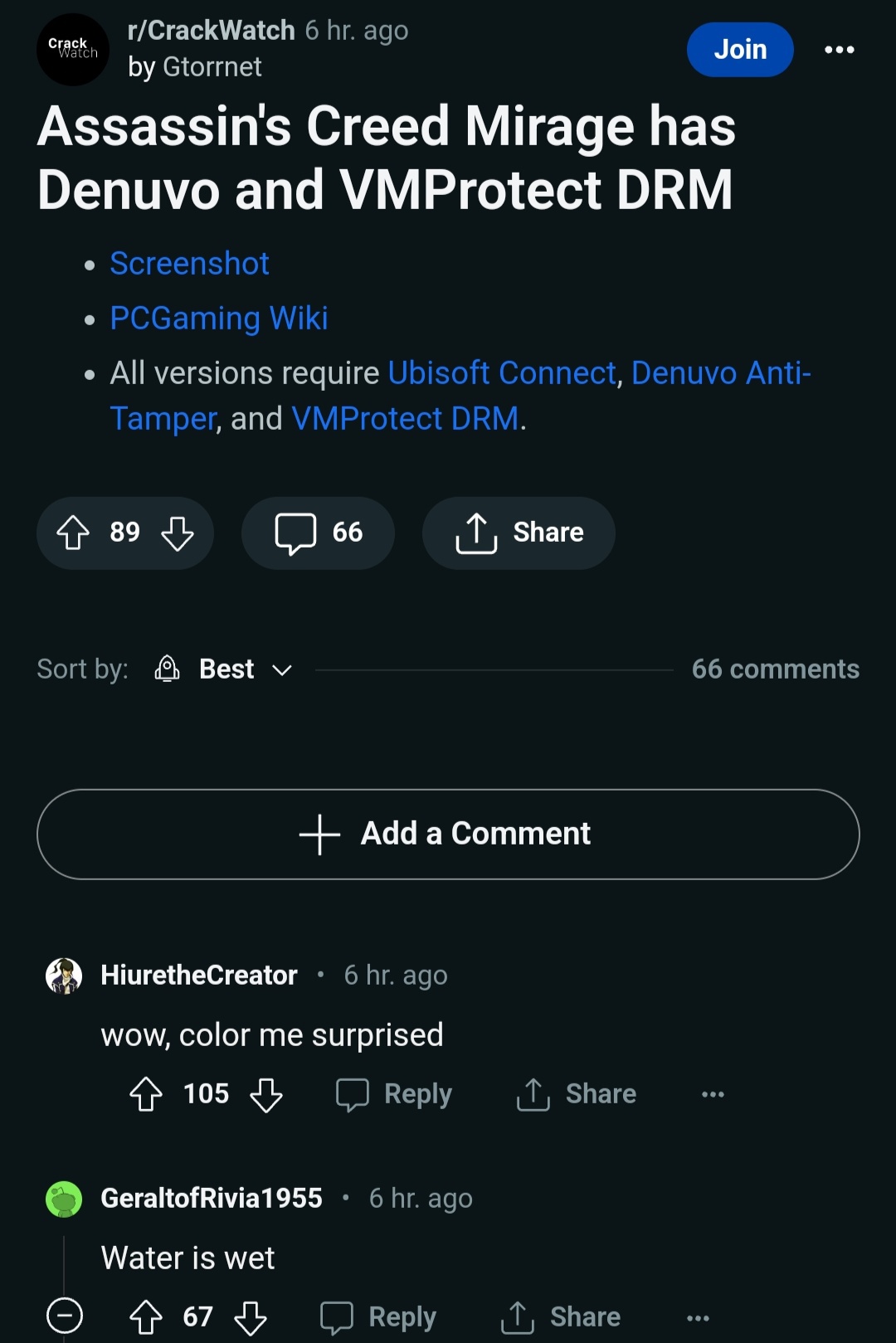Screen dimensions: 896x1343
Task: Upvote the Assassin's Creed Mirage post
Action: pos(73,533)
